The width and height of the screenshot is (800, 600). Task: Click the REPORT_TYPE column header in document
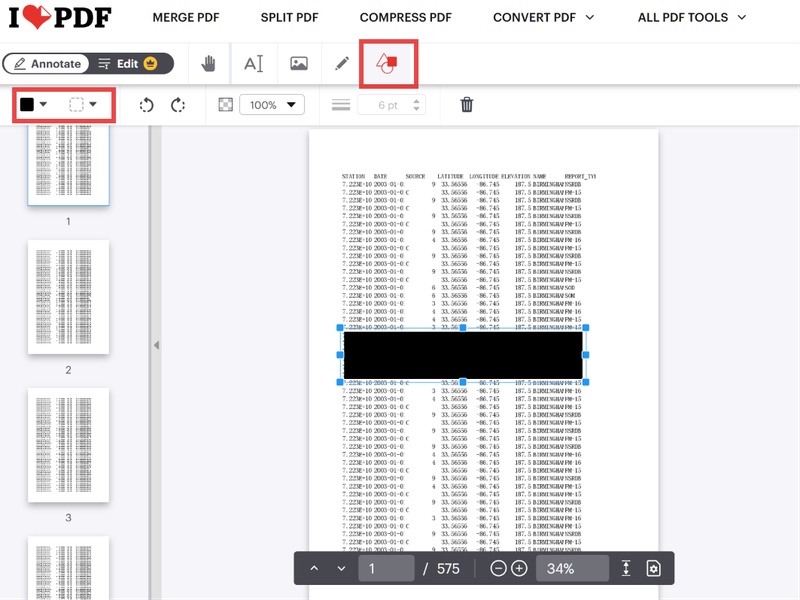580,177
